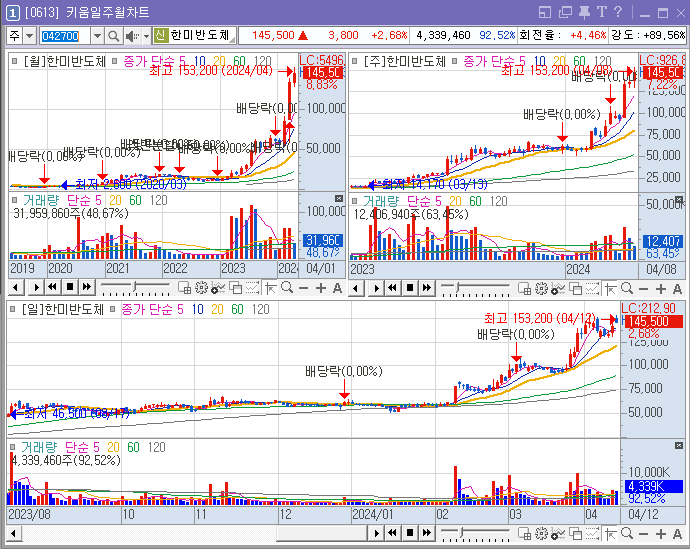This screenshot has height=549, width=690.
Task: Click the weekly chart grid layout icon
Action: [x=525, y=289]
